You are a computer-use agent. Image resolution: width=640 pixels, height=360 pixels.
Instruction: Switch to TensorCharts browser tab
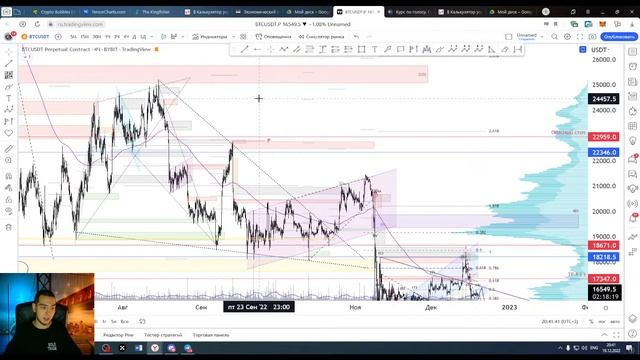(104, 12)
